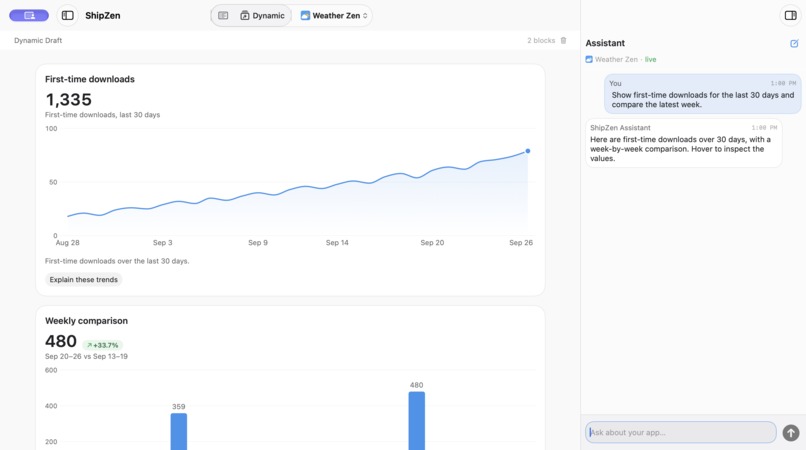The image size is (806, 450).
Task: Click the 359 bar in weekly comparison
Action: pos(179,431)
